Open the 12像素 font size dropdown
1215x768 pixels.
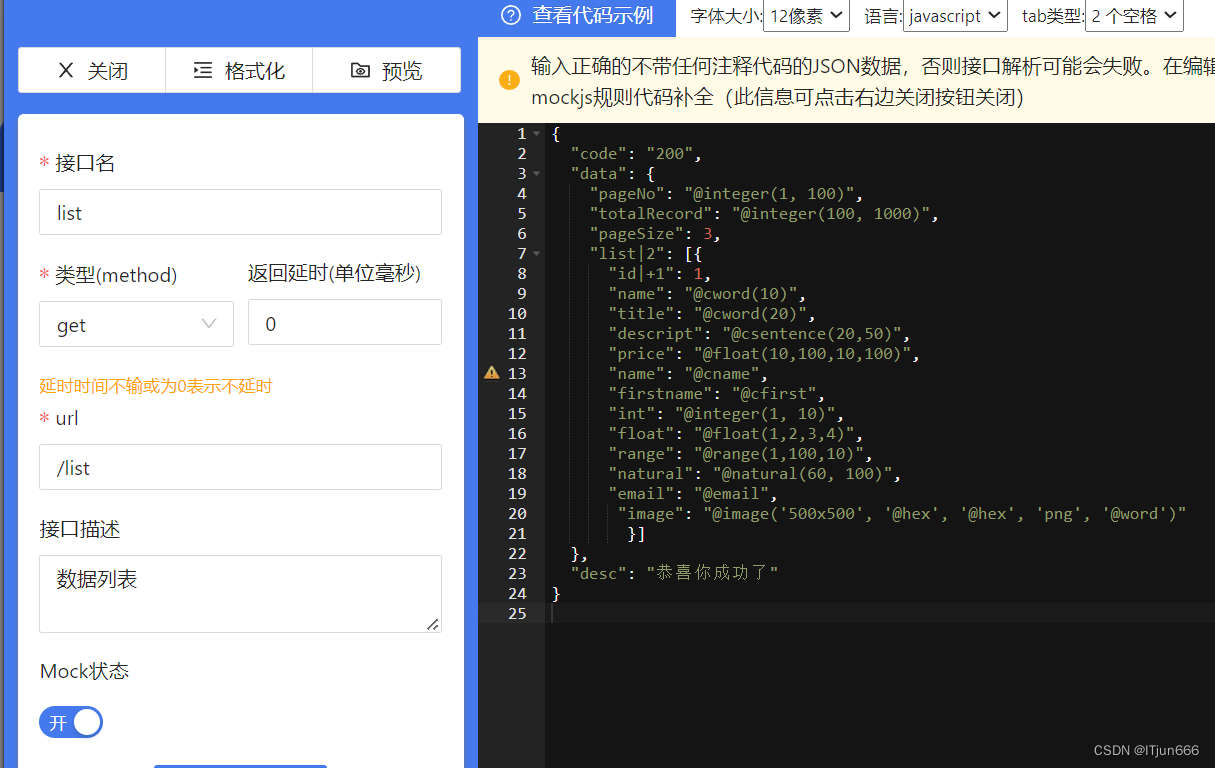(x=806, y=16)
